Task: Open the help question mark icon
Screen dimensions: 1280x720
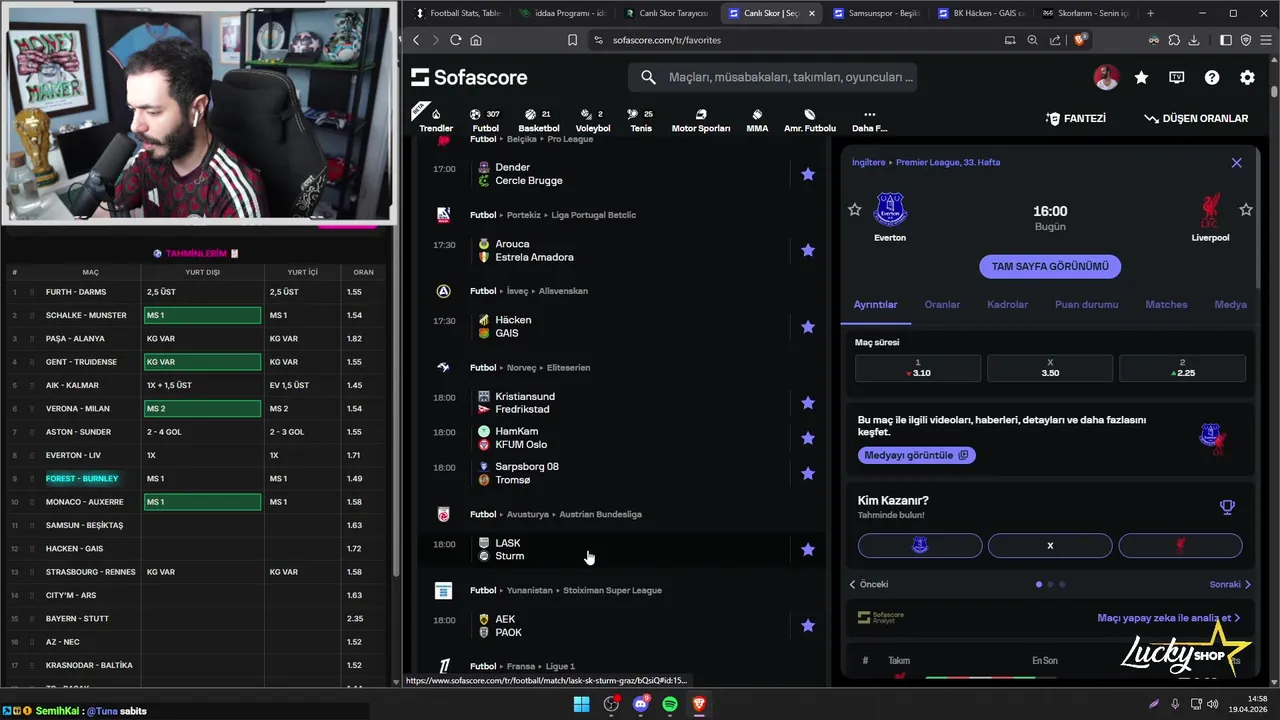Action: [1212, 77]
